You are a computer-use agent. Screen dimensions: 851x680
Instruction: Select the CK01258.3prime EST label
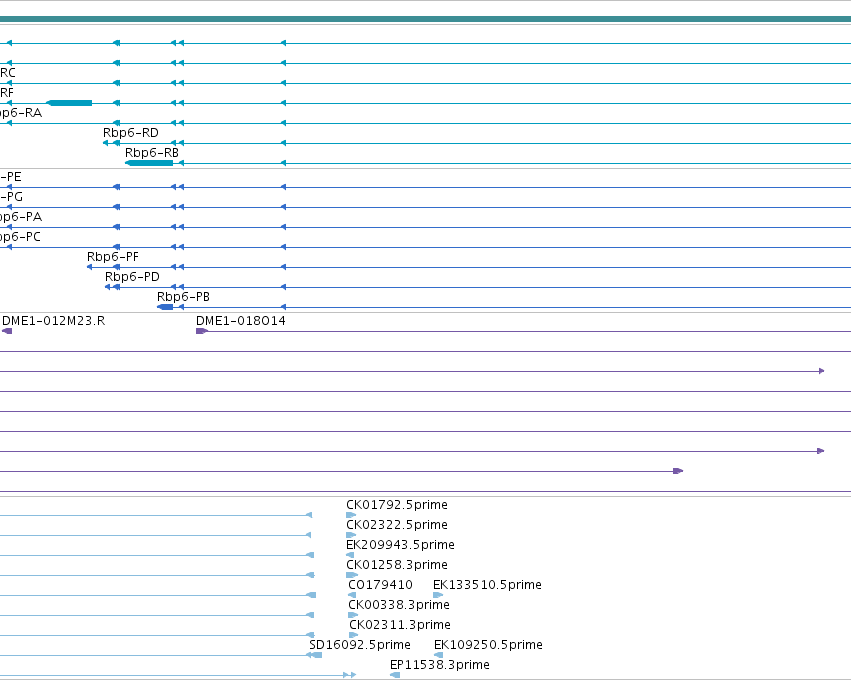click(x=397, y=565)
